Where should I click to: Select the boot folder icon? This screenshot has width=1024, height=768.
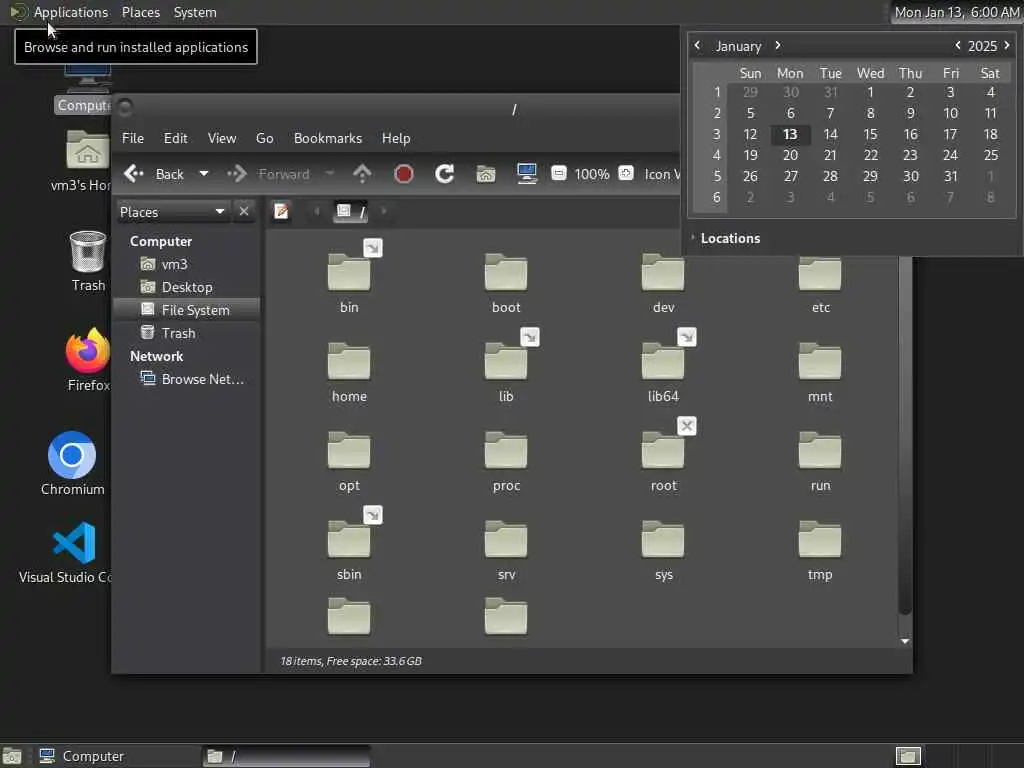[506, 272]
